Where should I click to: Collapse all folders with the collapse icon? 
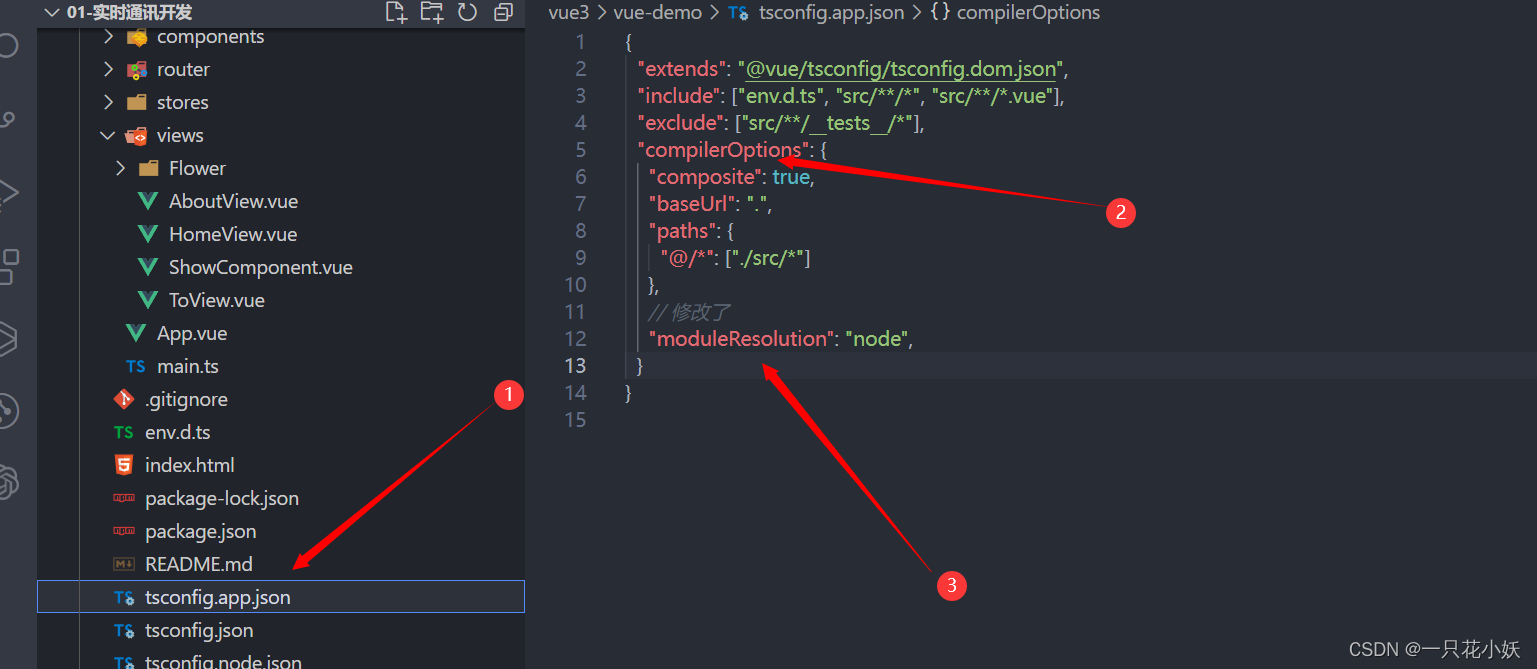tap(503, 12)
